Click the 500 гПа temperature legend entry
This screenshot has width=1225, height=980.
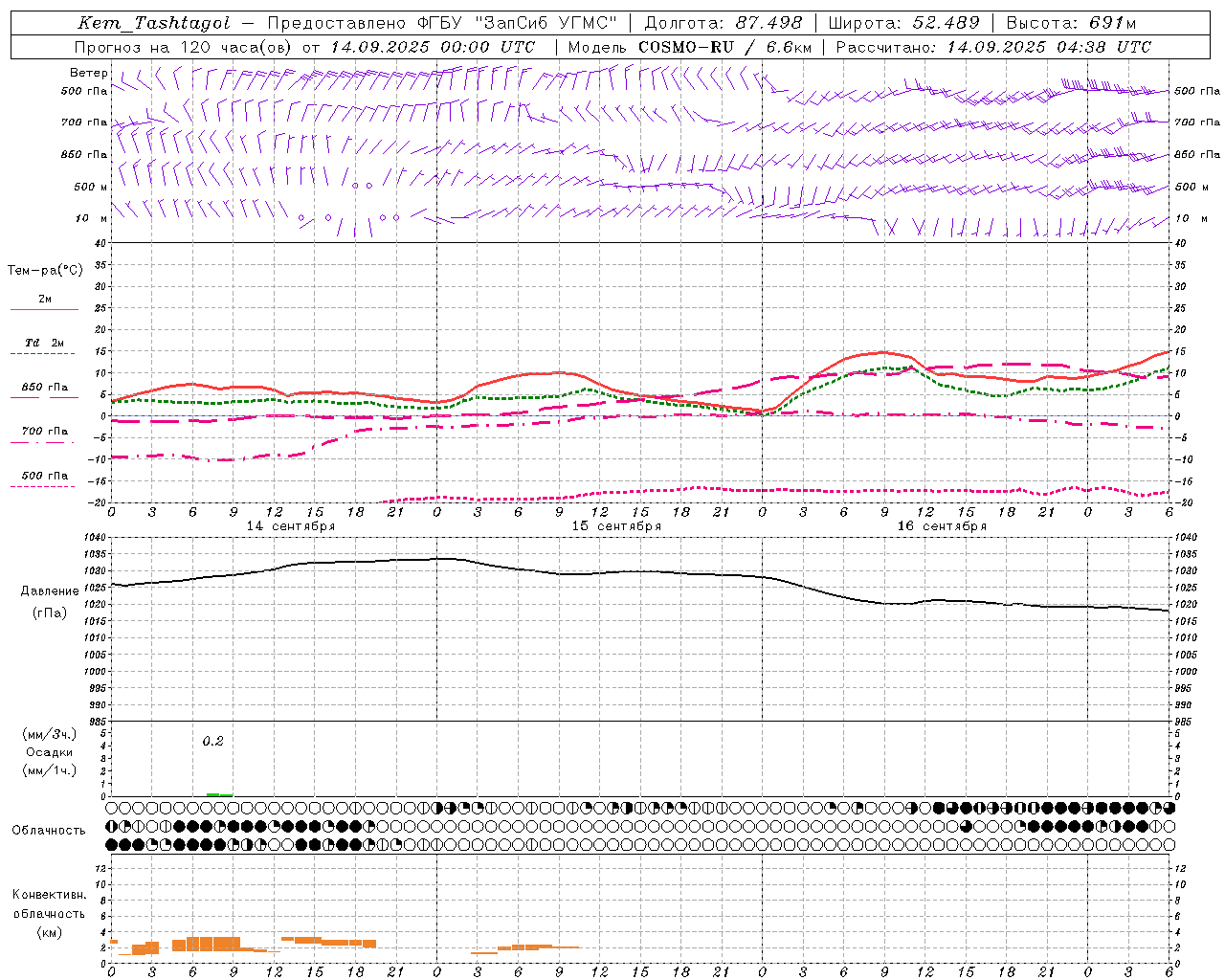44,475
